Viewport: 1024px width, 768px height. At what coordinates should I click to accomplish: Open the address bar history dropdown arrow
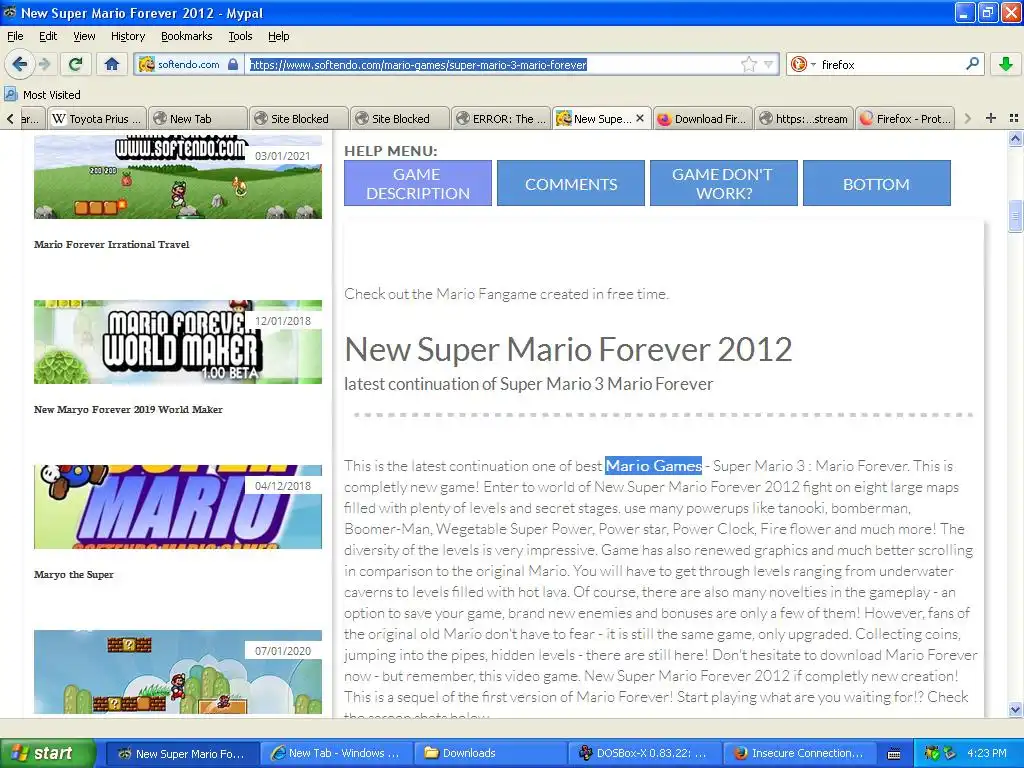[769, 64]
